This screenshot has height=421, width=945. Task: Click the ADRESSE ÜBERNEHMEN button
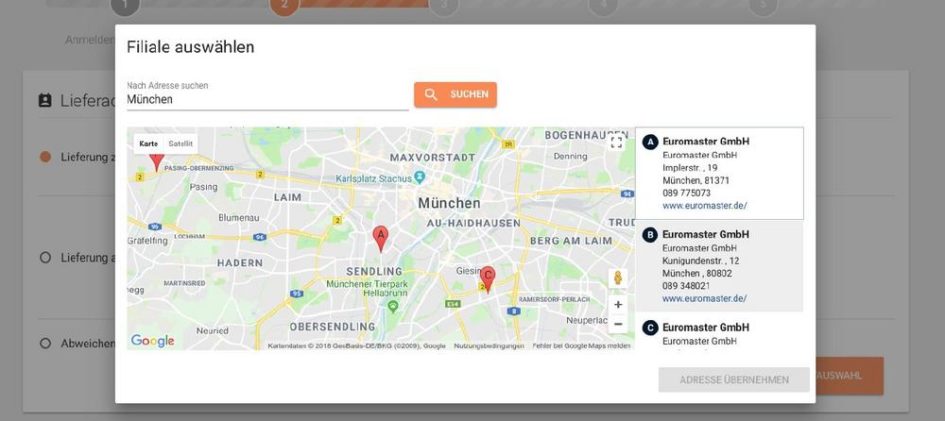click(x=734, y=380)
